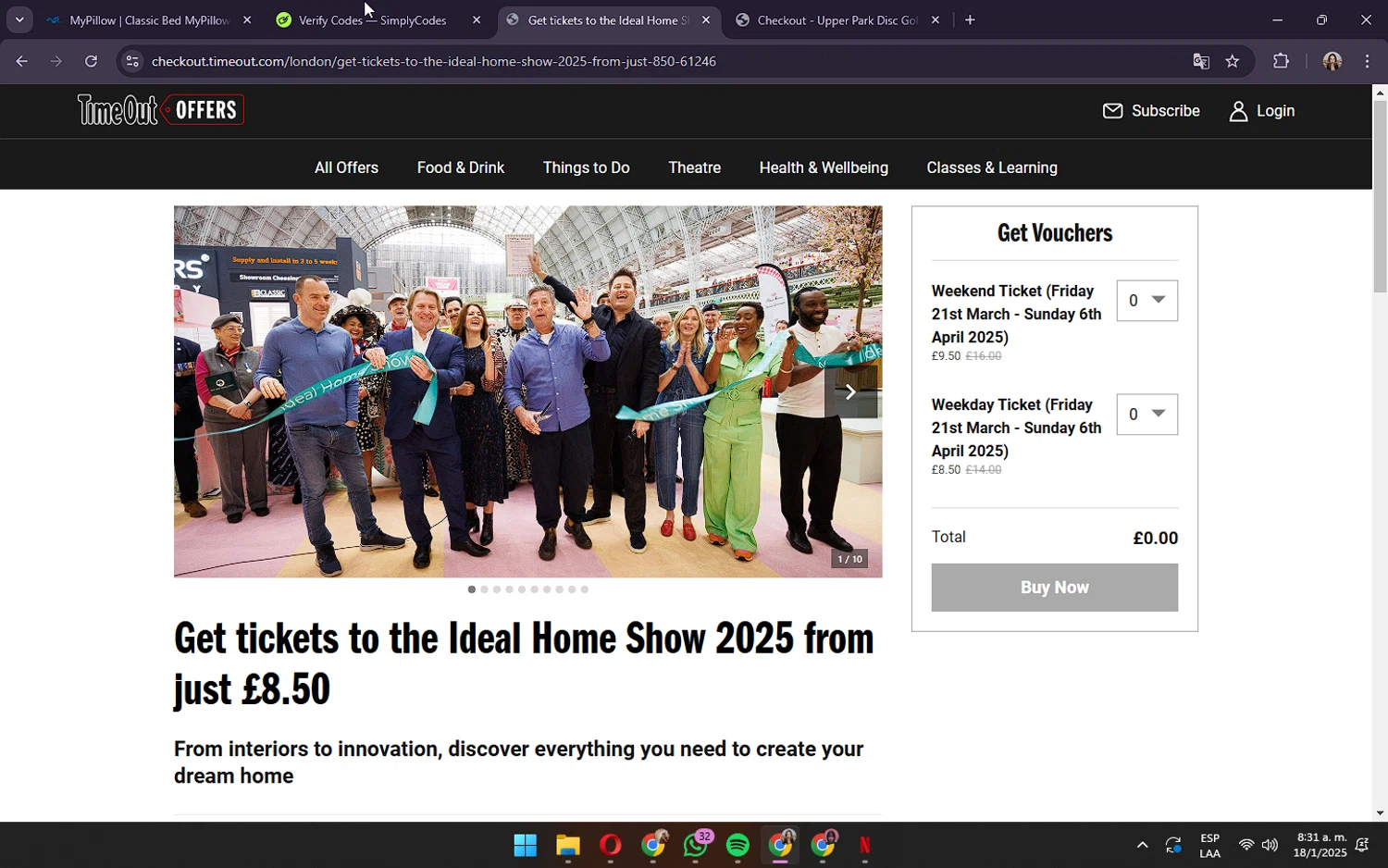Viewport: 1388px width, 868px height.
Task: Show hidden system tray icons
Action: click(x=1142, y=846)
